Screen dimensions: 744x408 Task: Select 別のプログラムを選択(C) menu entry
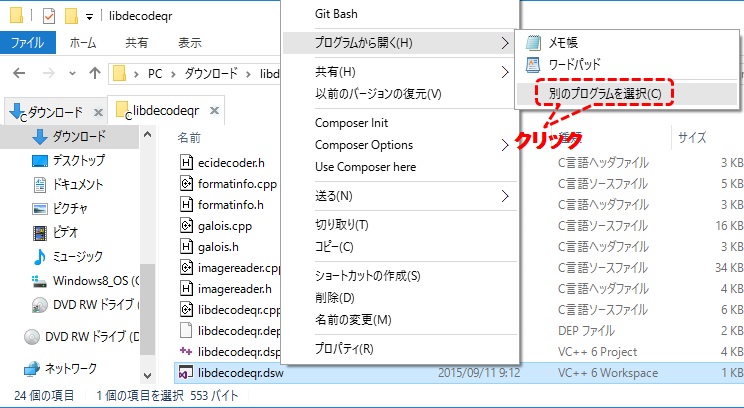coord(604,93)
